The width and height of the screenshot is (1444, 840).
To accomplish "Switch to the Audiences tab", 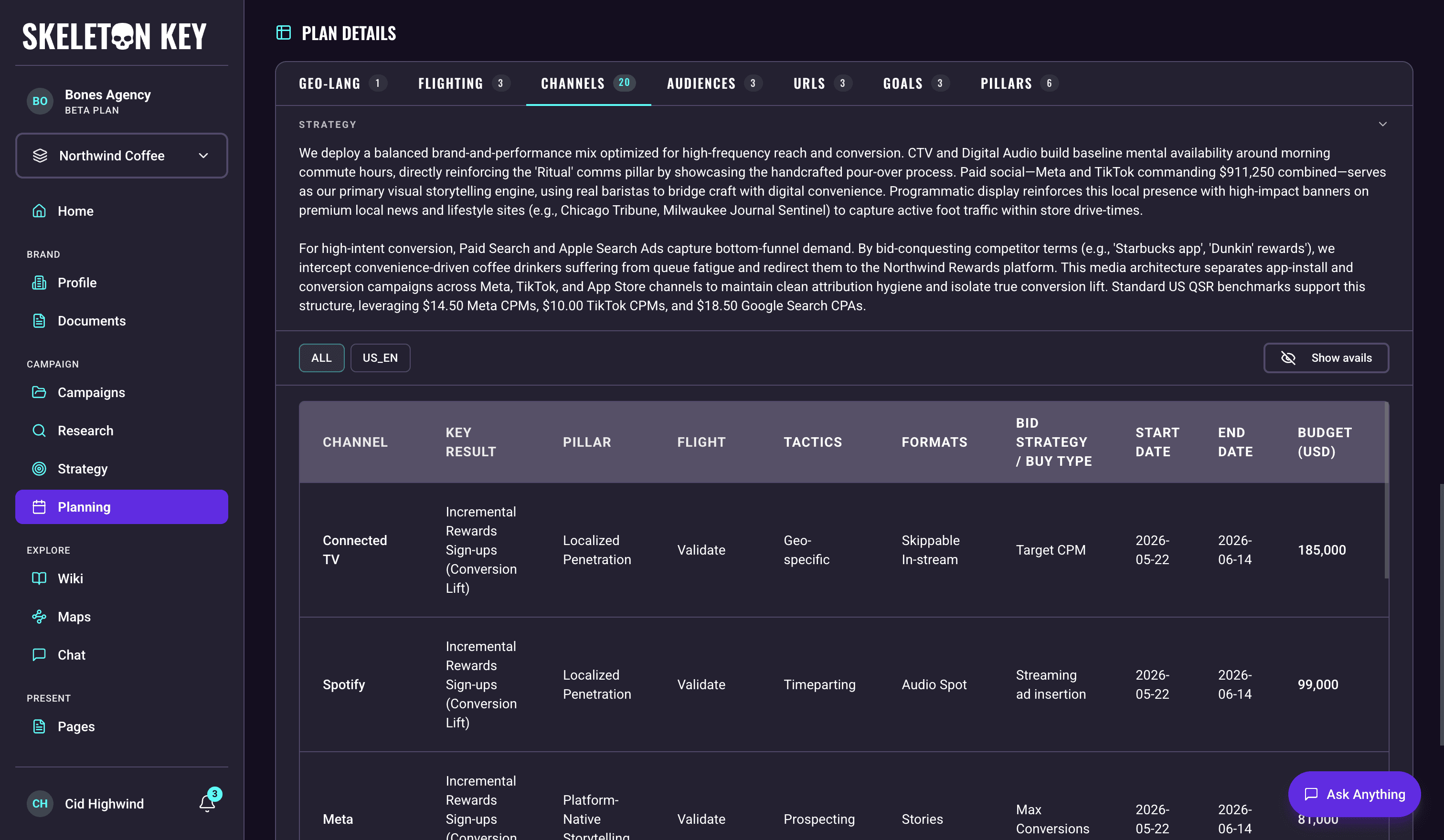I will (x=714, y=84).
